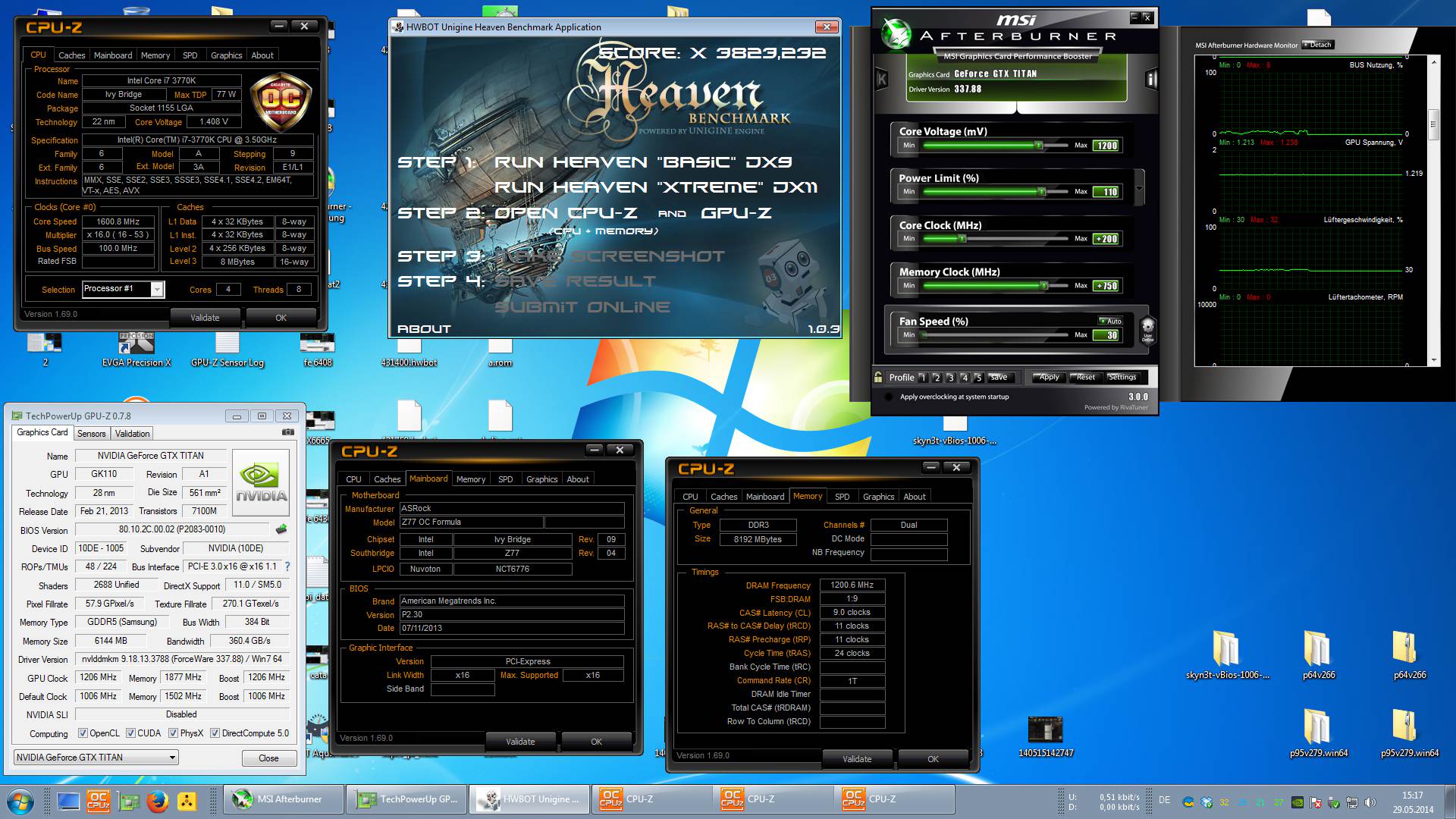Open SPD tab in the Mainboard CPU-Z window

click(x=505, y=479)
